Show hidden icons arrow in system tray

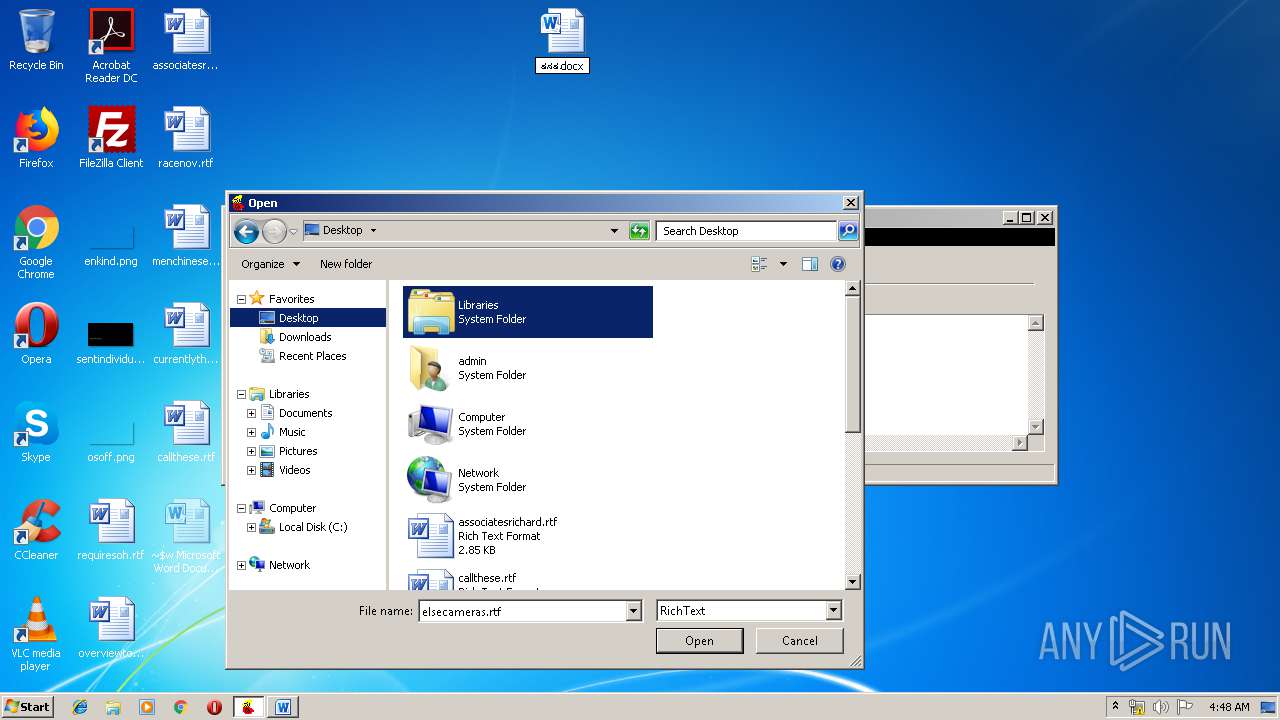click(x=1116, y=707)
